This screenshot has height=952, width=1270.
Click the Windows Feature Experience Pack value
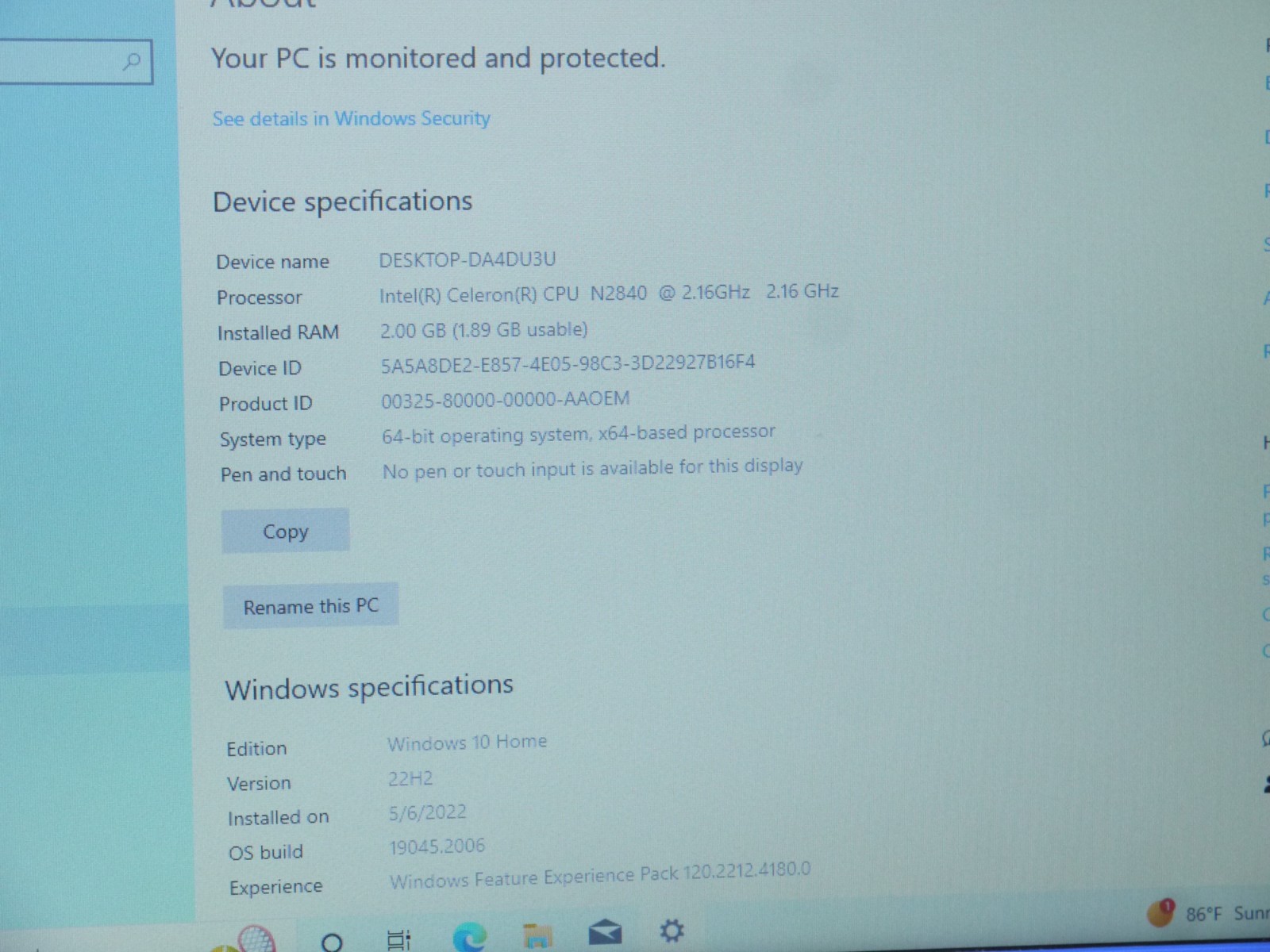click(600, 876)
